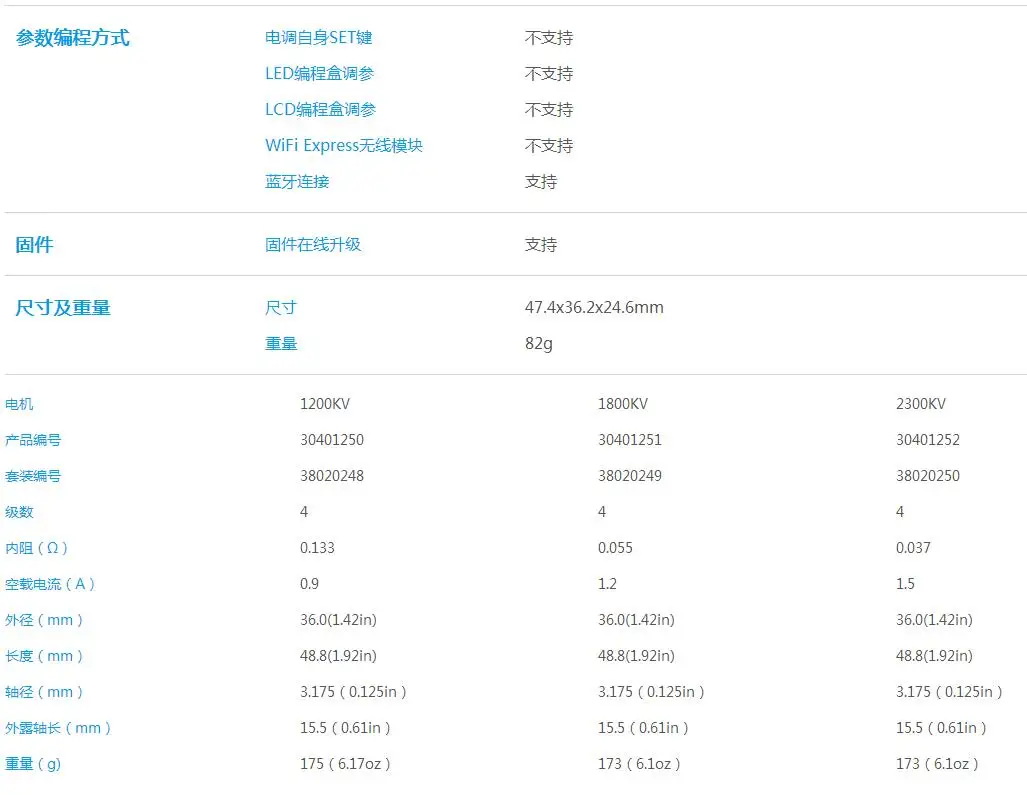Select the 外露轴长（mm） row label

click(x=58, y=728)
